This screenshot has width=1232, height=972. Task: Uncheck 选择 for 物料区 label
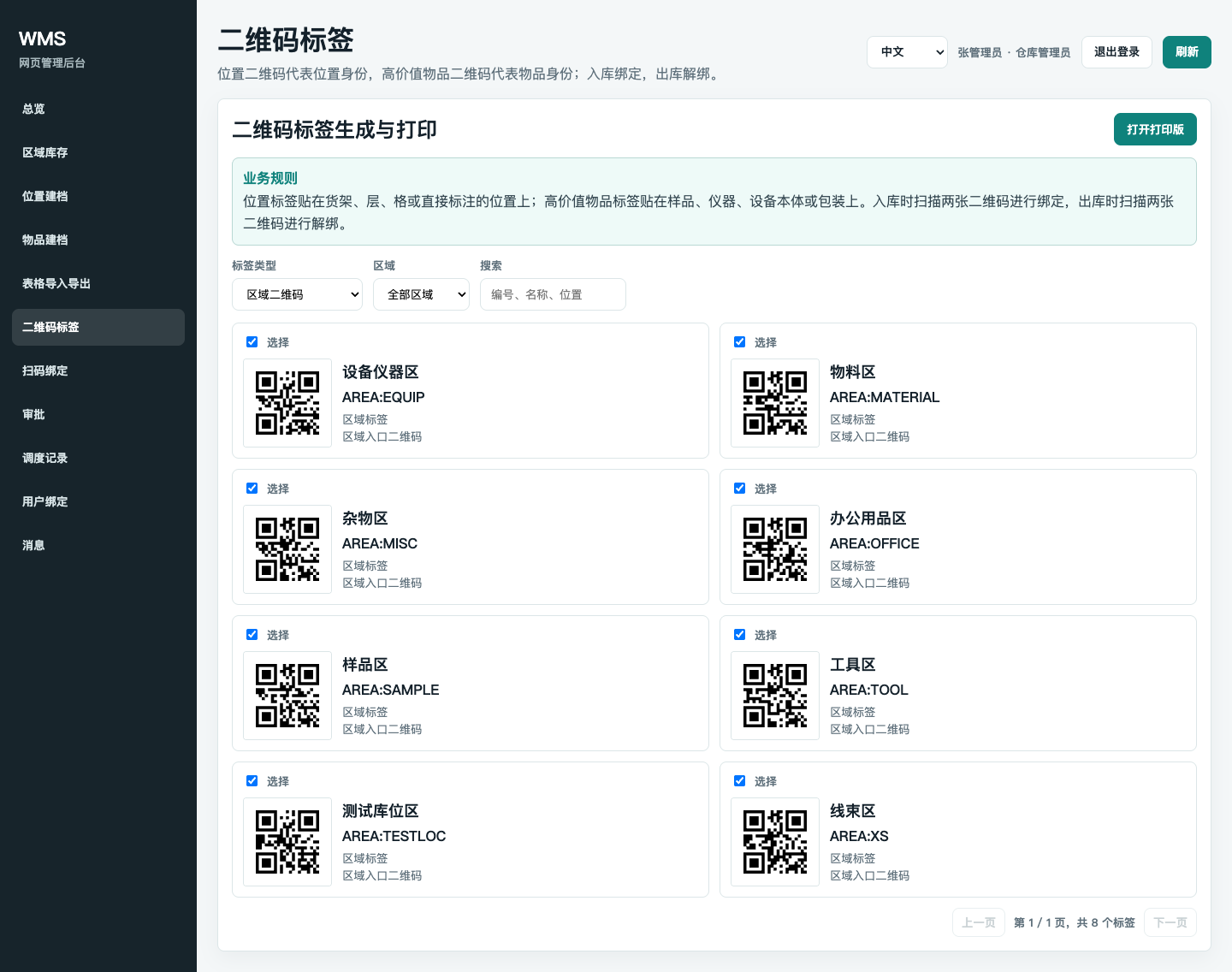(740, 341)
